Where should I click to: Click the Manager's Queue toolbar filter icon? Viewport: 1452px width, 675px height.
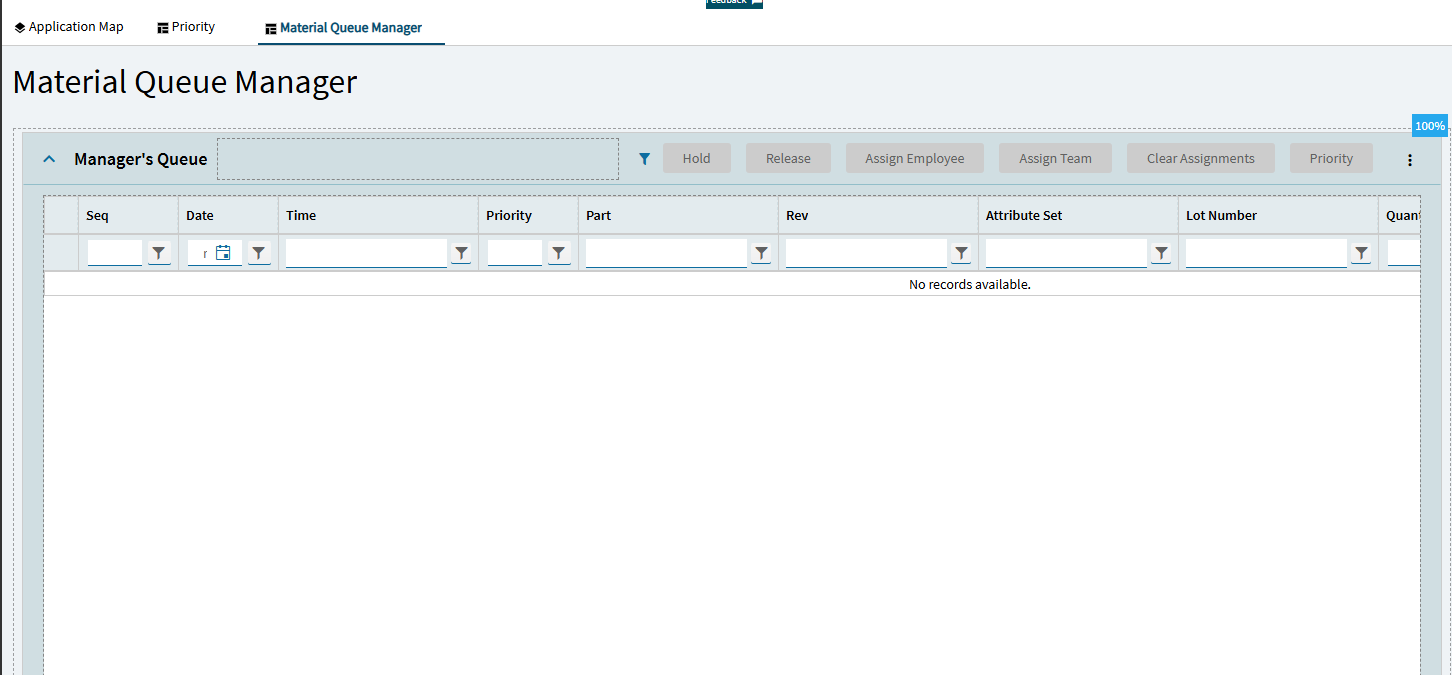645,159
